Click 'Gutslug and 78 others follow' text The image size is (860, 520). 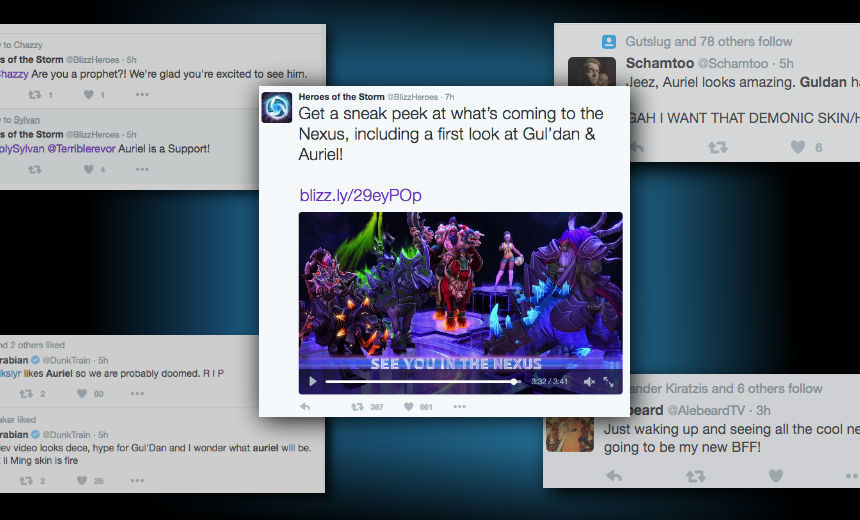(x=709, y=42)
